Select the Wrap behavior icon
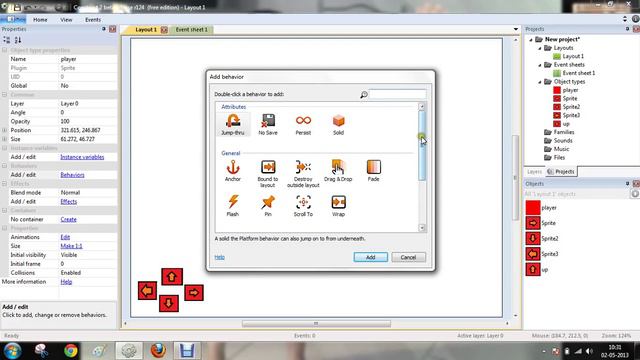The image size is (640, 360). [338, 202]
